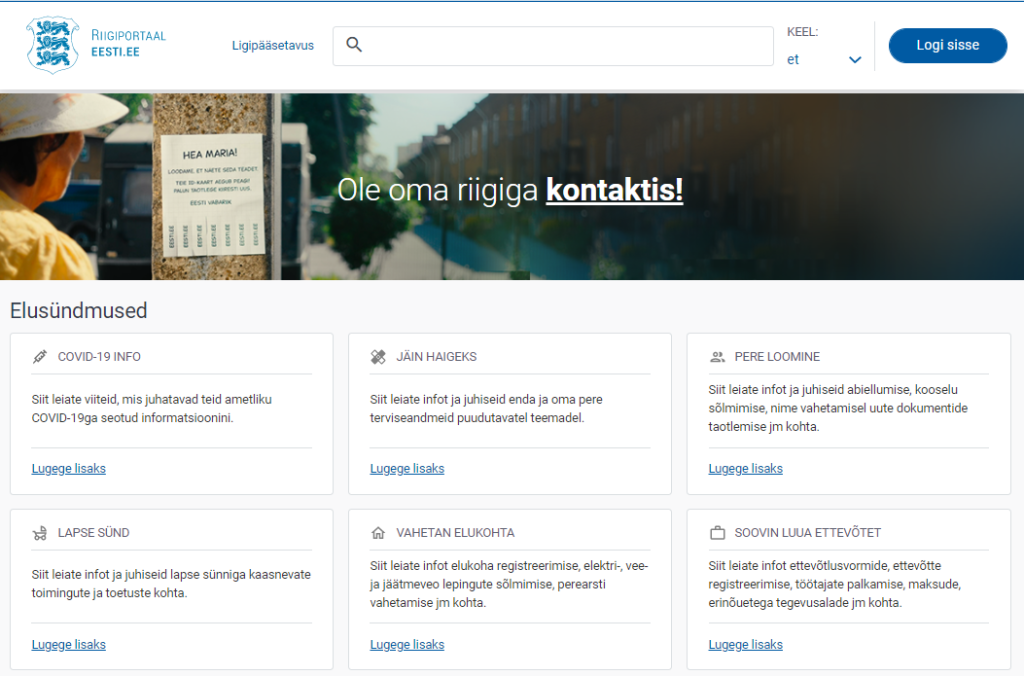Click the briefcase icon beside SOOVIN LUUA ETTEVÕTET
Viewport: 1024px width, 676px height.
coord(717,533)
